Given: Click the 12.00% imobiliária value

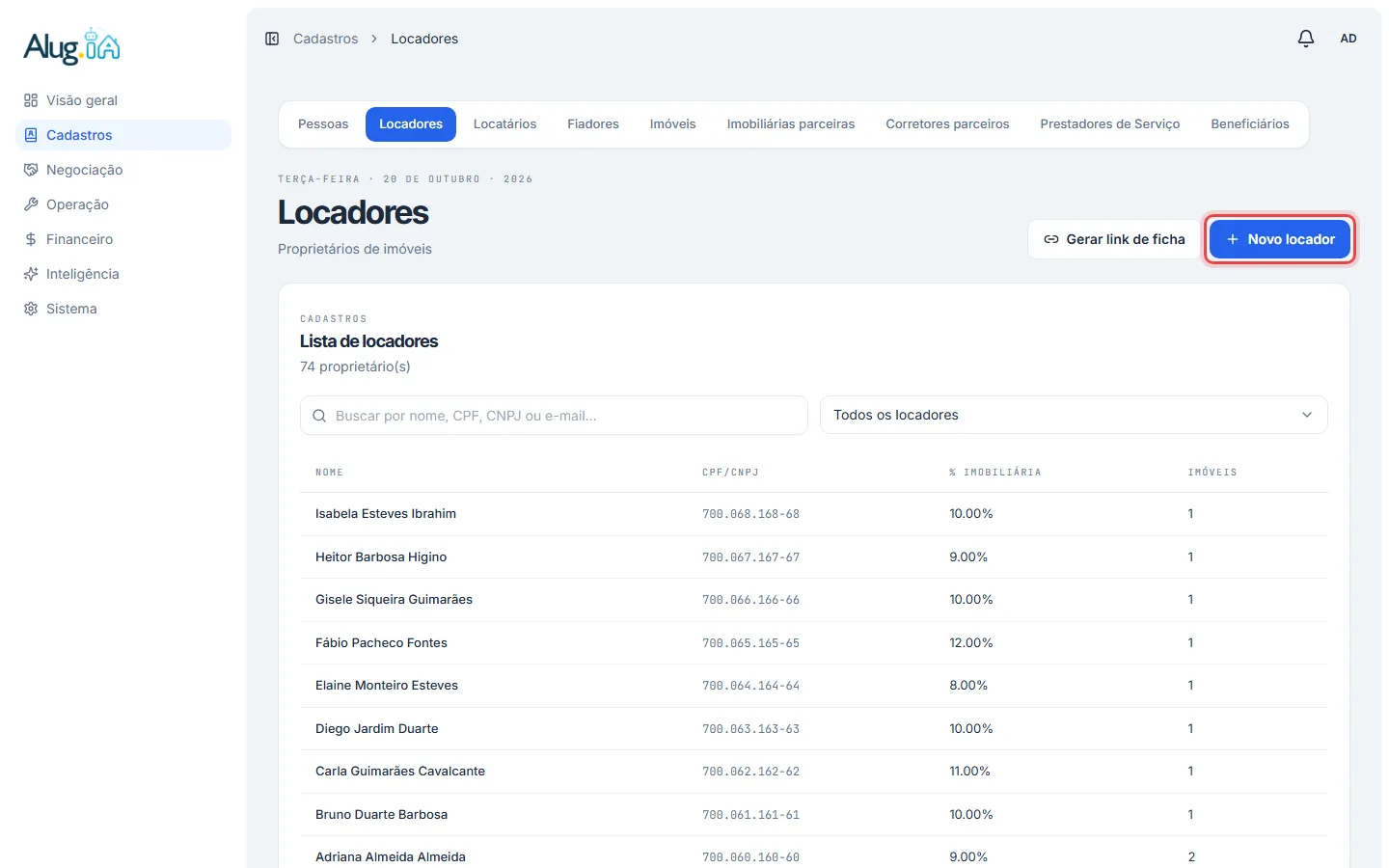Looking at the screenshot, I should tap(970, 643).
